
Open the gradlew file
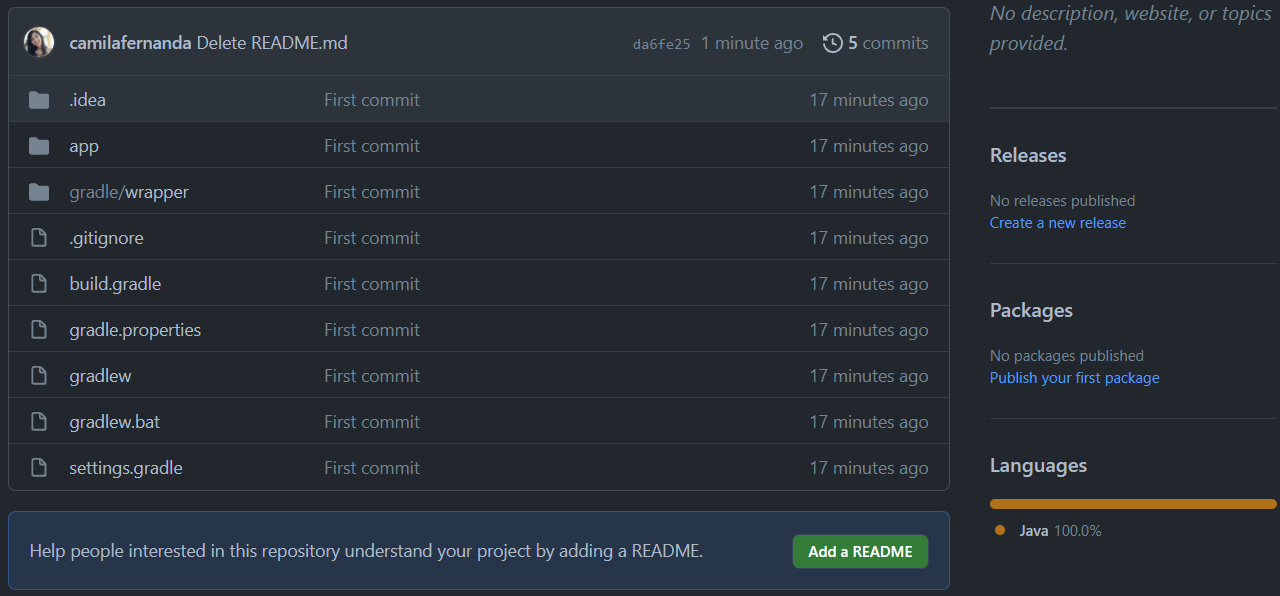pos(100,376)
